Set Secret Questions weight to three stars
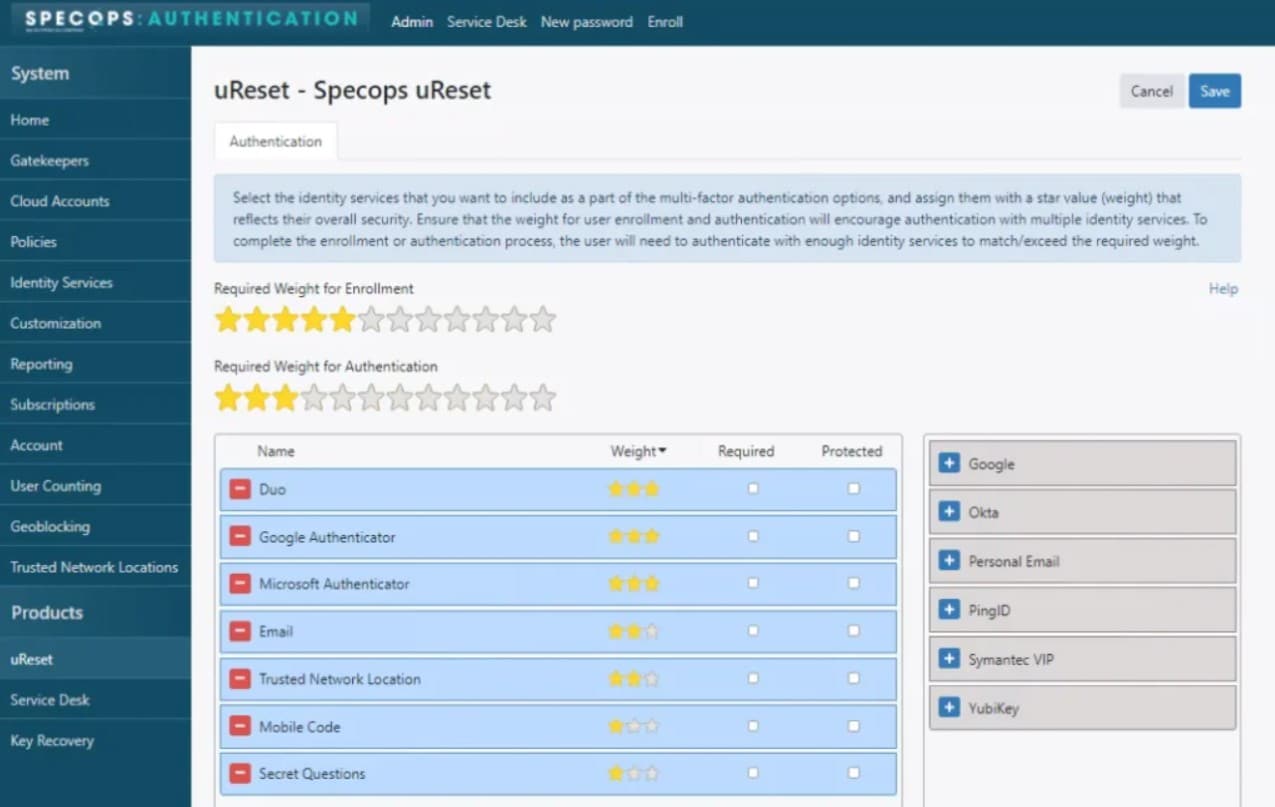 652,773
